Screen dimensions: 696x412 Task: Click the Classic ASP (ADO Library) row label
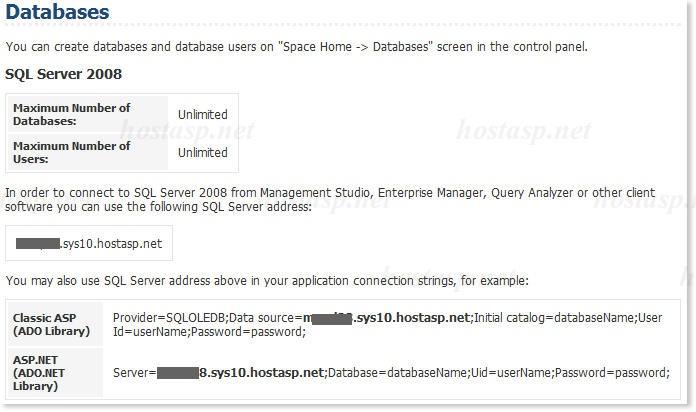click(x=51, y=324)
